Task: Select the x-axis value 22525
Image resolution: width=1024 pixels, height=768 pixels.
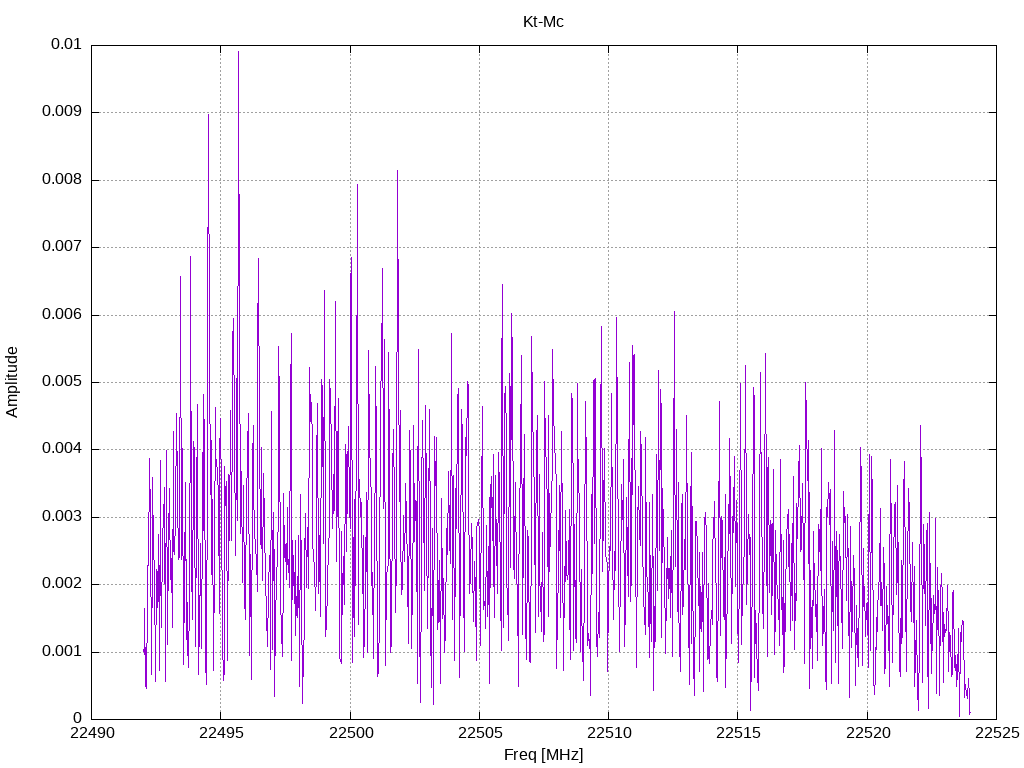Action: (997, 733)
